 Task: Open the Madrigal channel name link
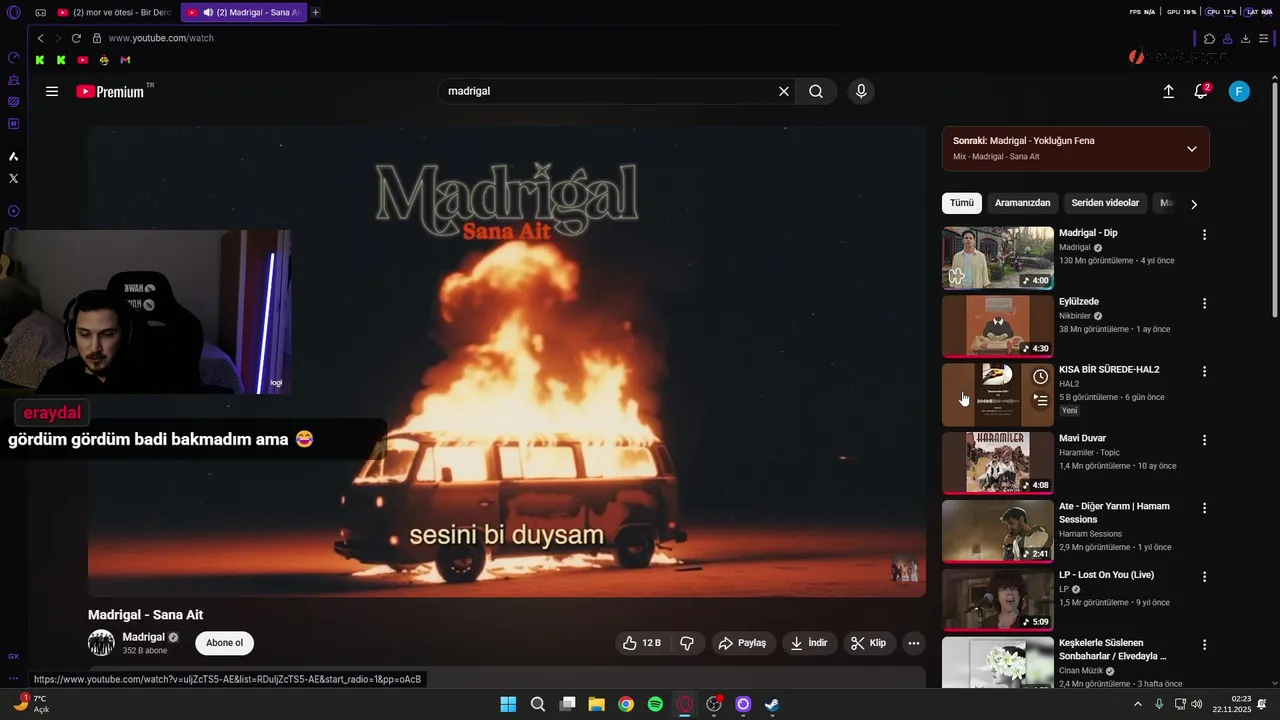pos(143,637)
